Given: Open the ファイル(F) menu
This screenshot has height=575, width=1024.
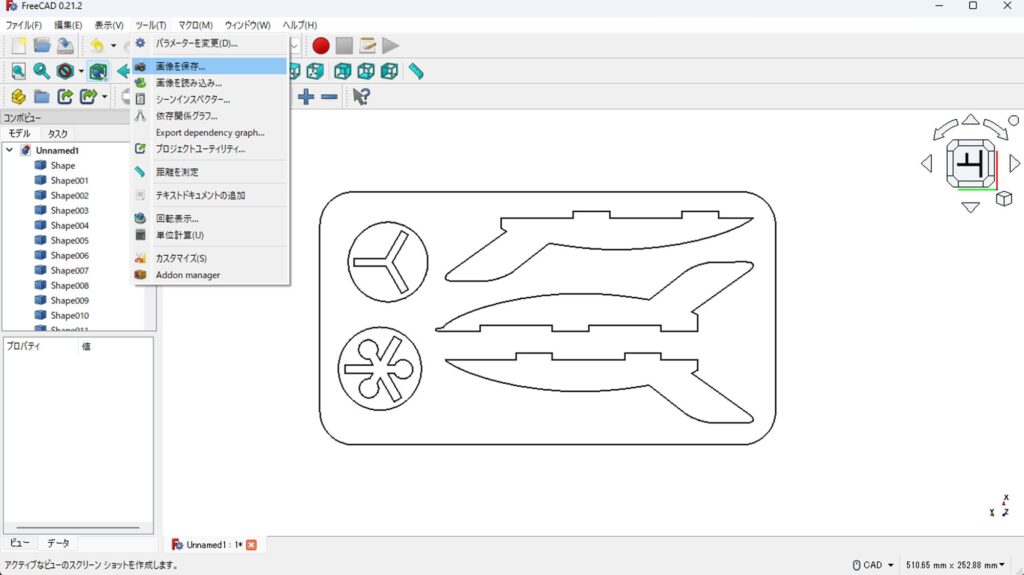Looking at the screenshot, I should [x=24, y=25].
